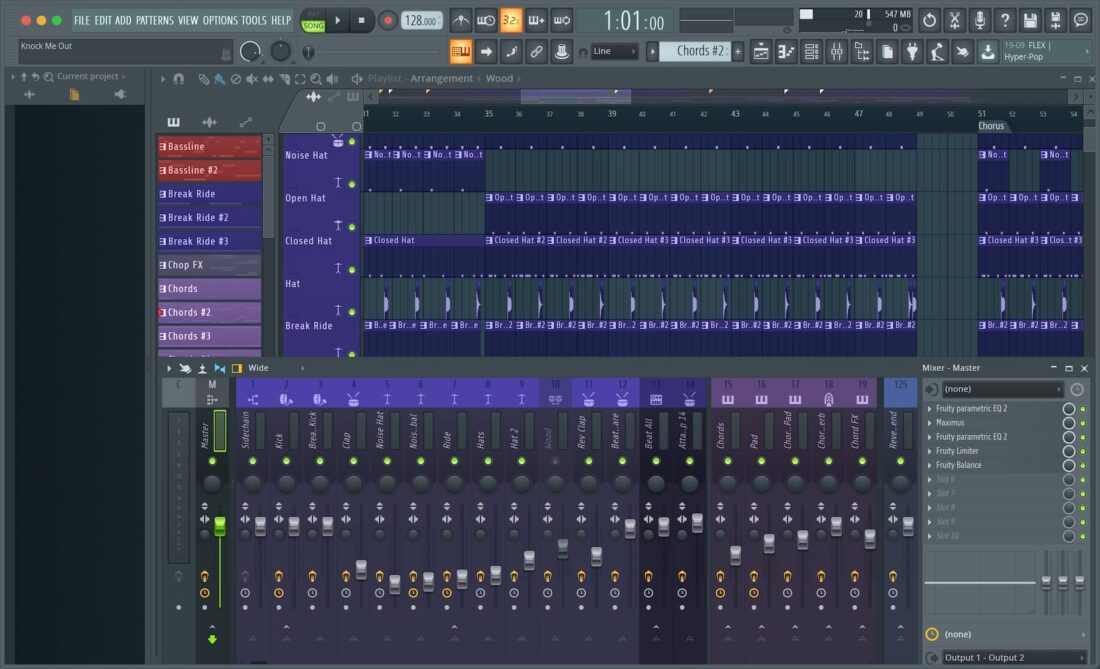Expand the Fruity Balance slot arrow
Viewport: 1100px width, 669px height.
[x=930, y=465]
